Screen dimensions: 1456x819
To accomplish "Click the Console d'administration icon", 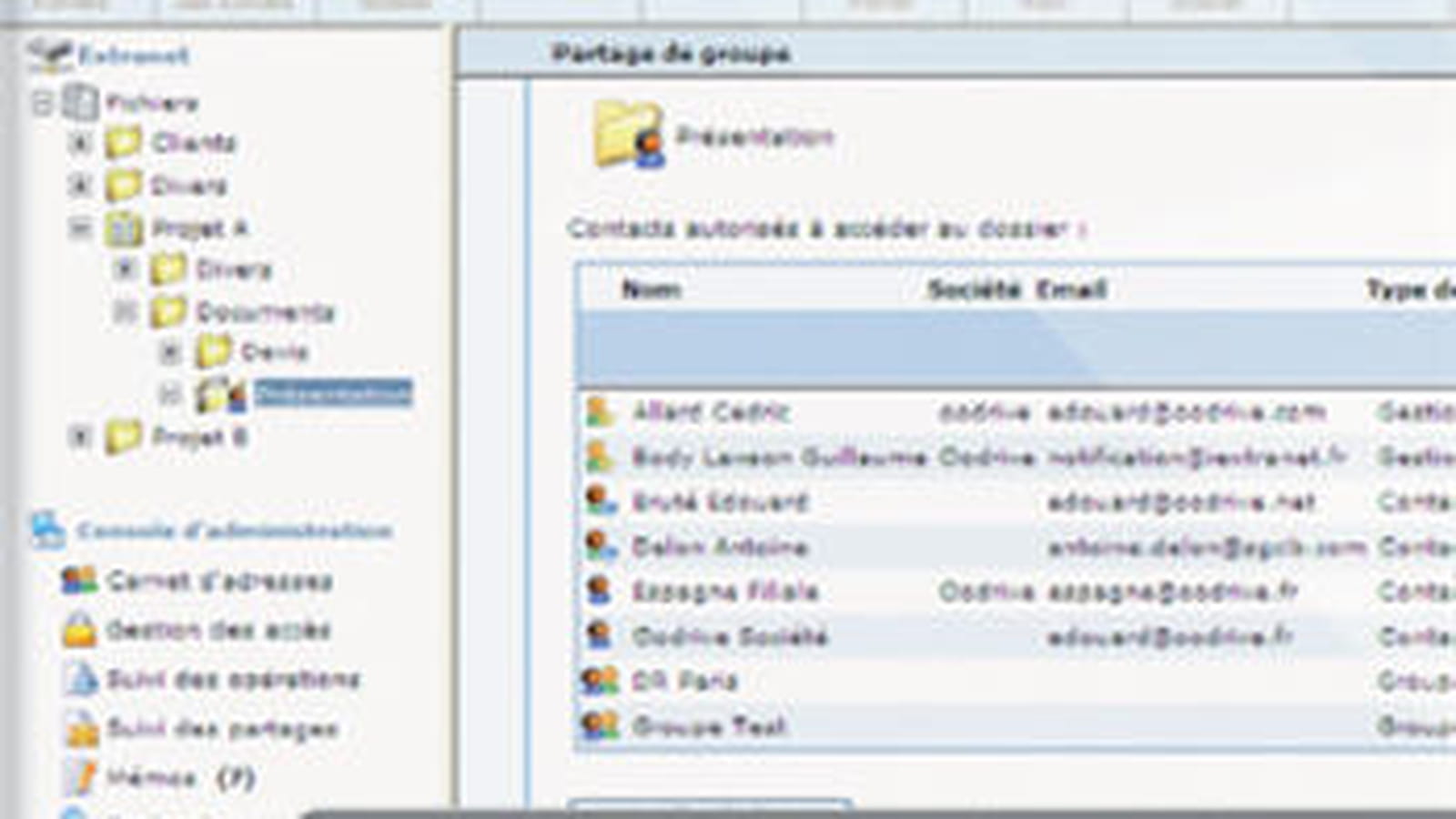I will [x=48, y=531].
